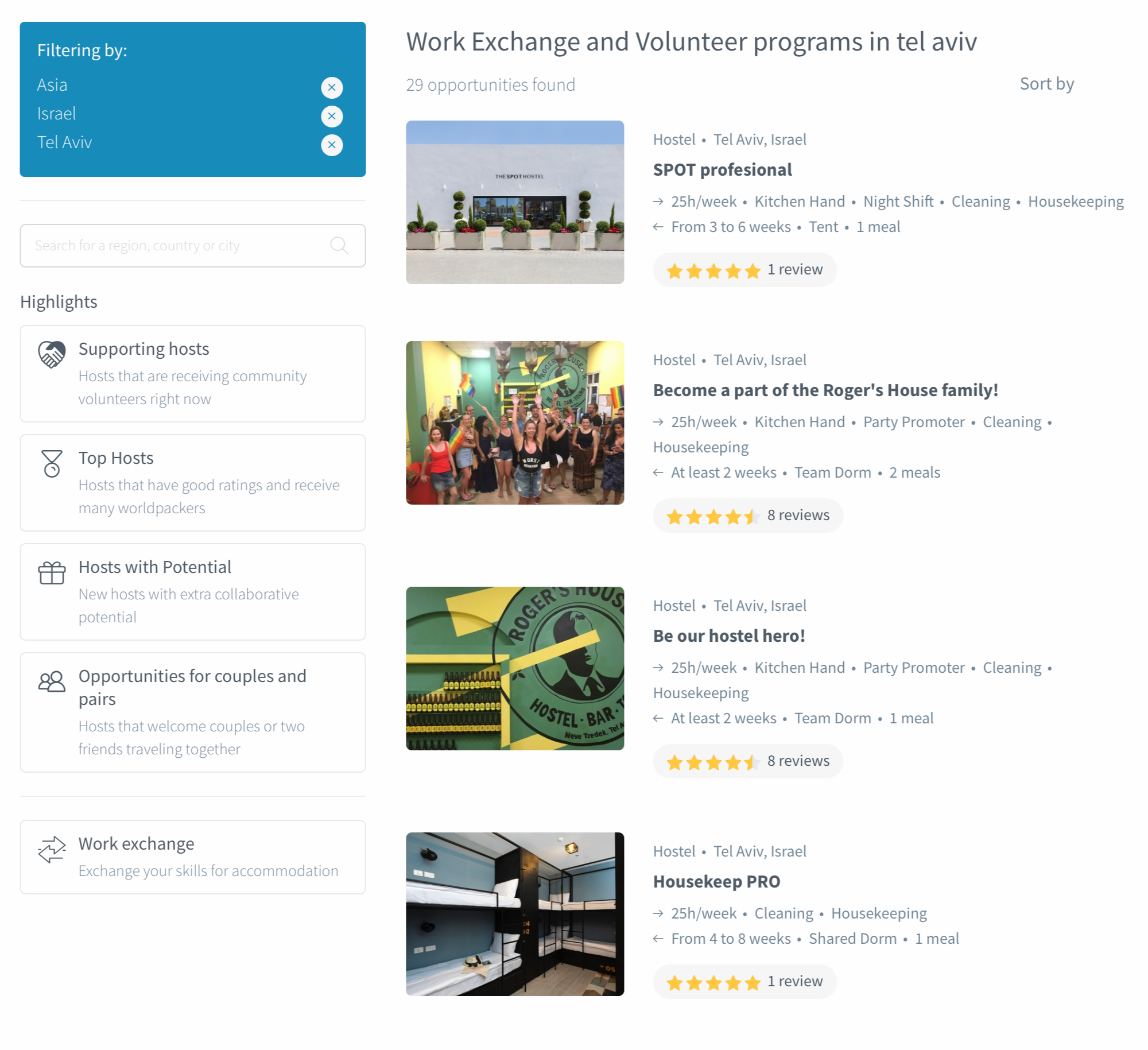Open Become a part of Roger's House family

pyautogui.click(x=825, y=390)
